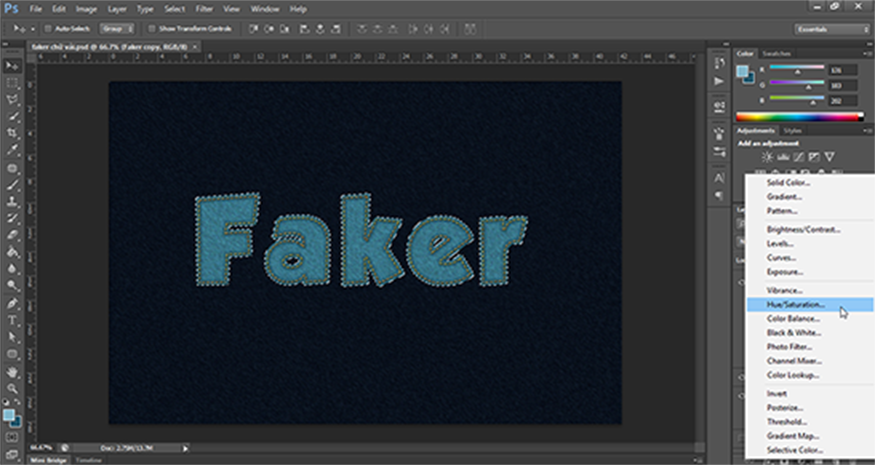Activate the Pen tool

point(12,303)
